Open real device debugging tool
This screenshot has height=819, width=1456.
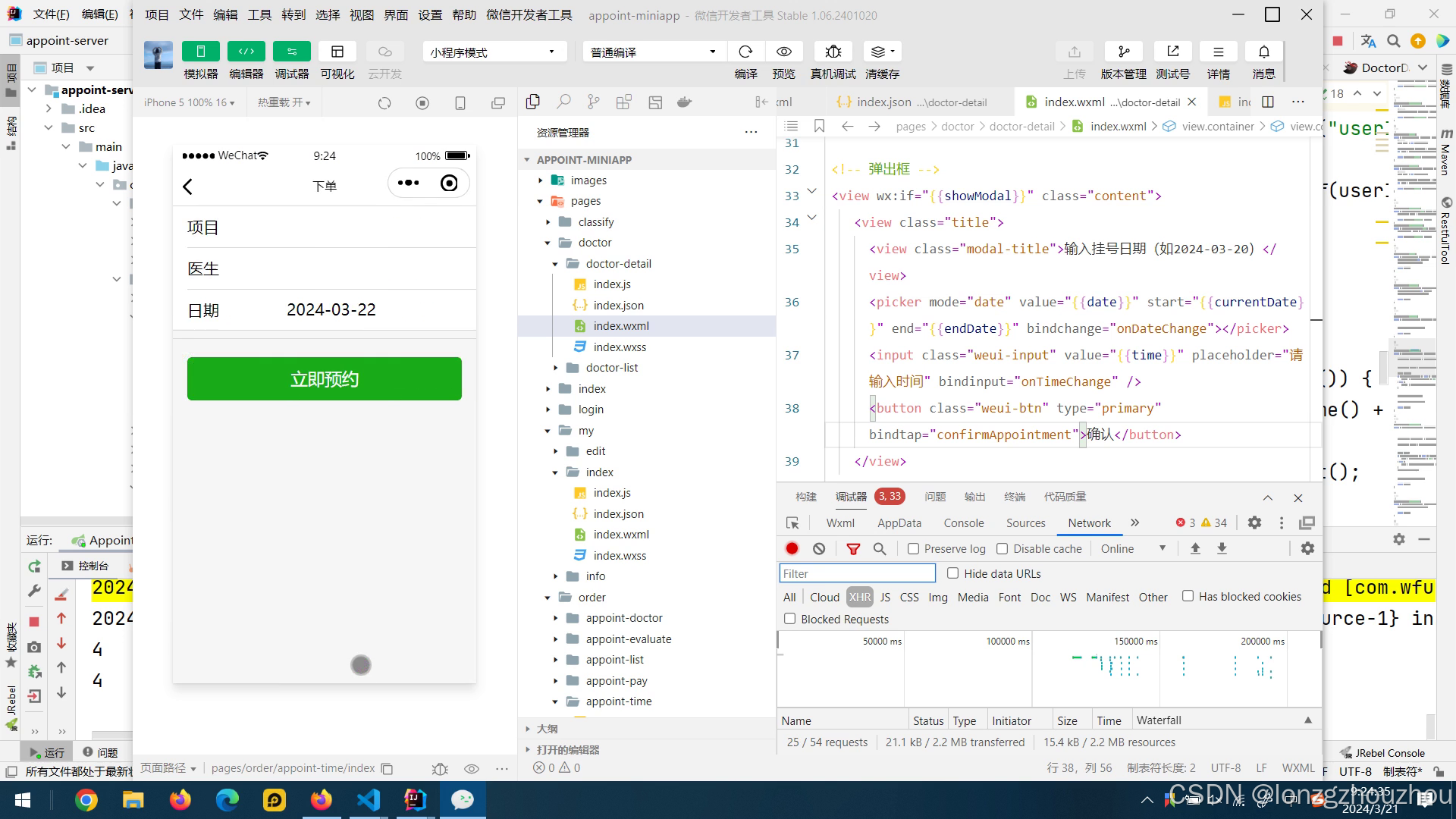coord(833,52)
